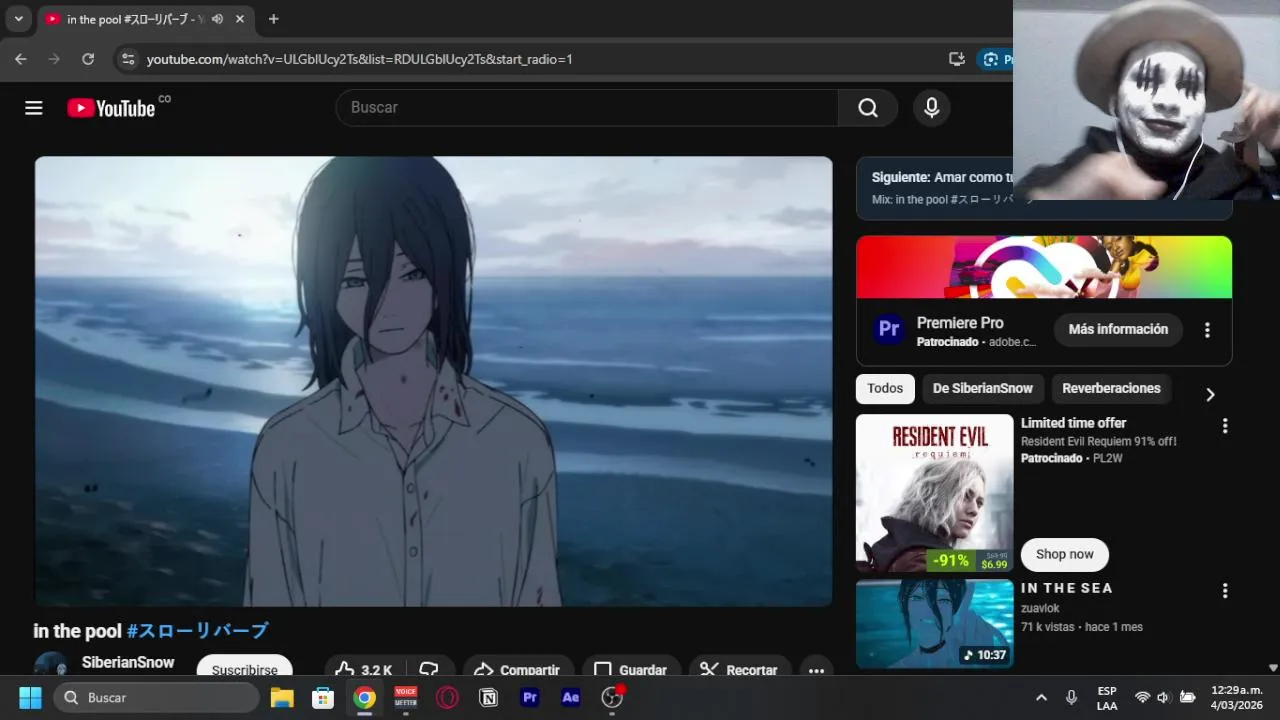
Task: Open options menu for Premiere Pro ad
Action: pos(1207,330)
